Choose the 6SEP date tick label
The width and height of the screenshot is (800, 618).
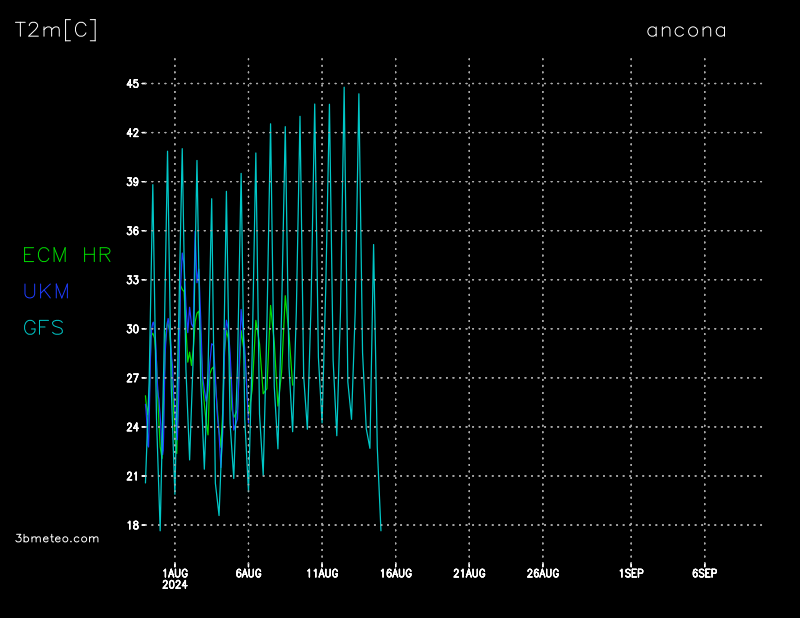[705, 573]
